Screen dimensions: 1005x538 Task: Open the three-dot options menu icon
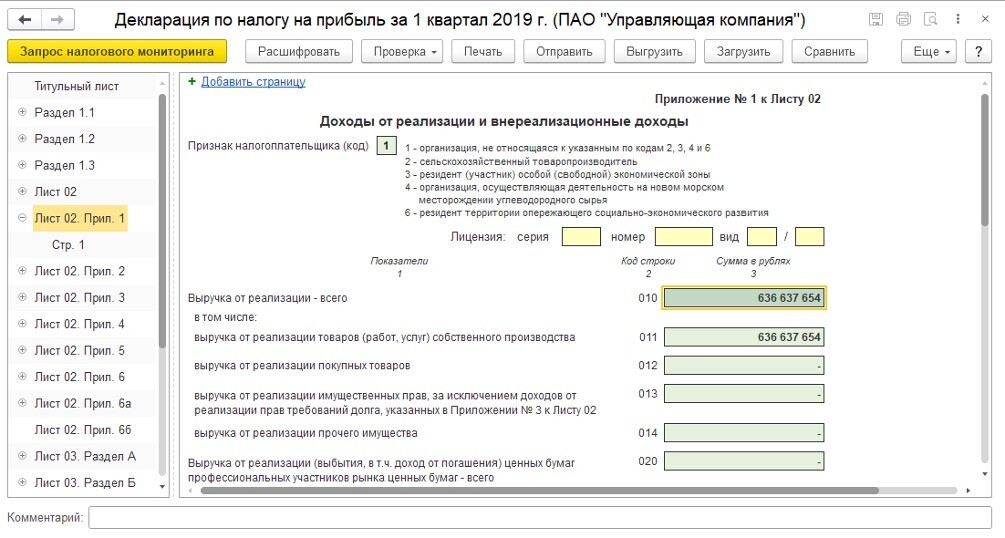pos(957,20)
